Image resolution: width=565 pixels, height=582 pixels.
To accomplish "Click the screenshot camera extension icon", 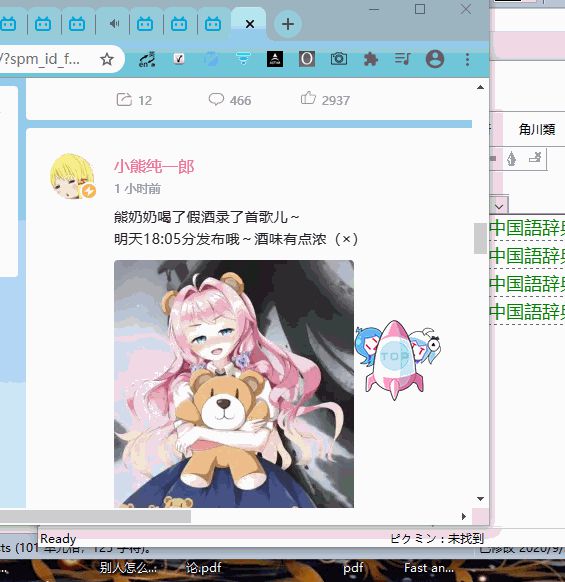I will click(x=339, y=59).
